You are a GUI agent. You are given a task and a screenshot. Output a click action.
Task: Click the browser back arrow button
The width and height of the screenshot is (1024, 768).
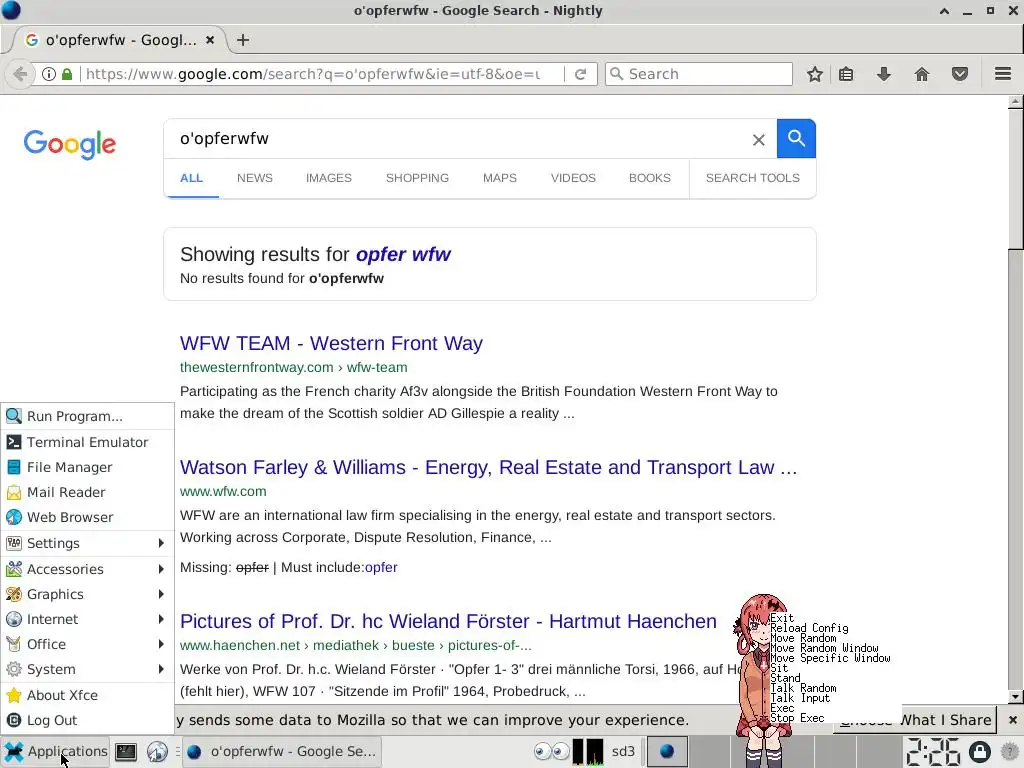(20, 74)
